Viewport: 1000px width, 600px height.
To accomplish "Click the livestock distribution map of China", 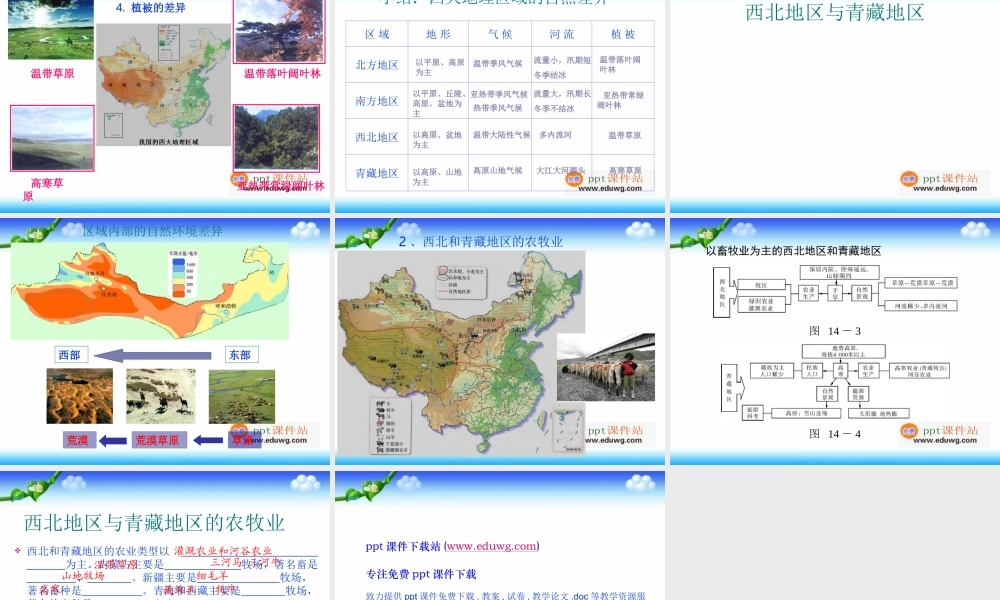I will 461,353.
